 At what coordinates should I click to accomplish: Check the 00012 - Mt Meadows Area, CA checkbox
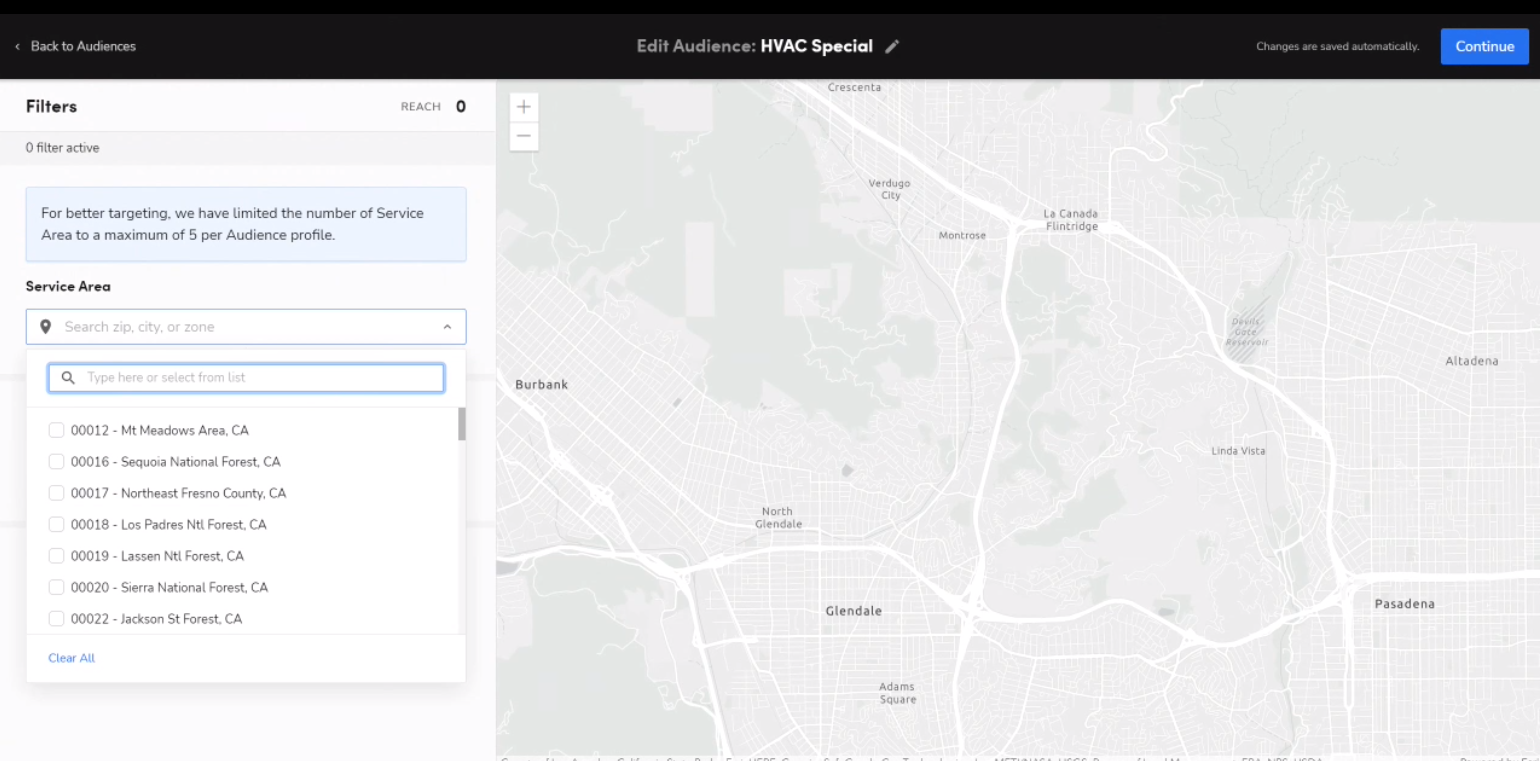[57, 431]
